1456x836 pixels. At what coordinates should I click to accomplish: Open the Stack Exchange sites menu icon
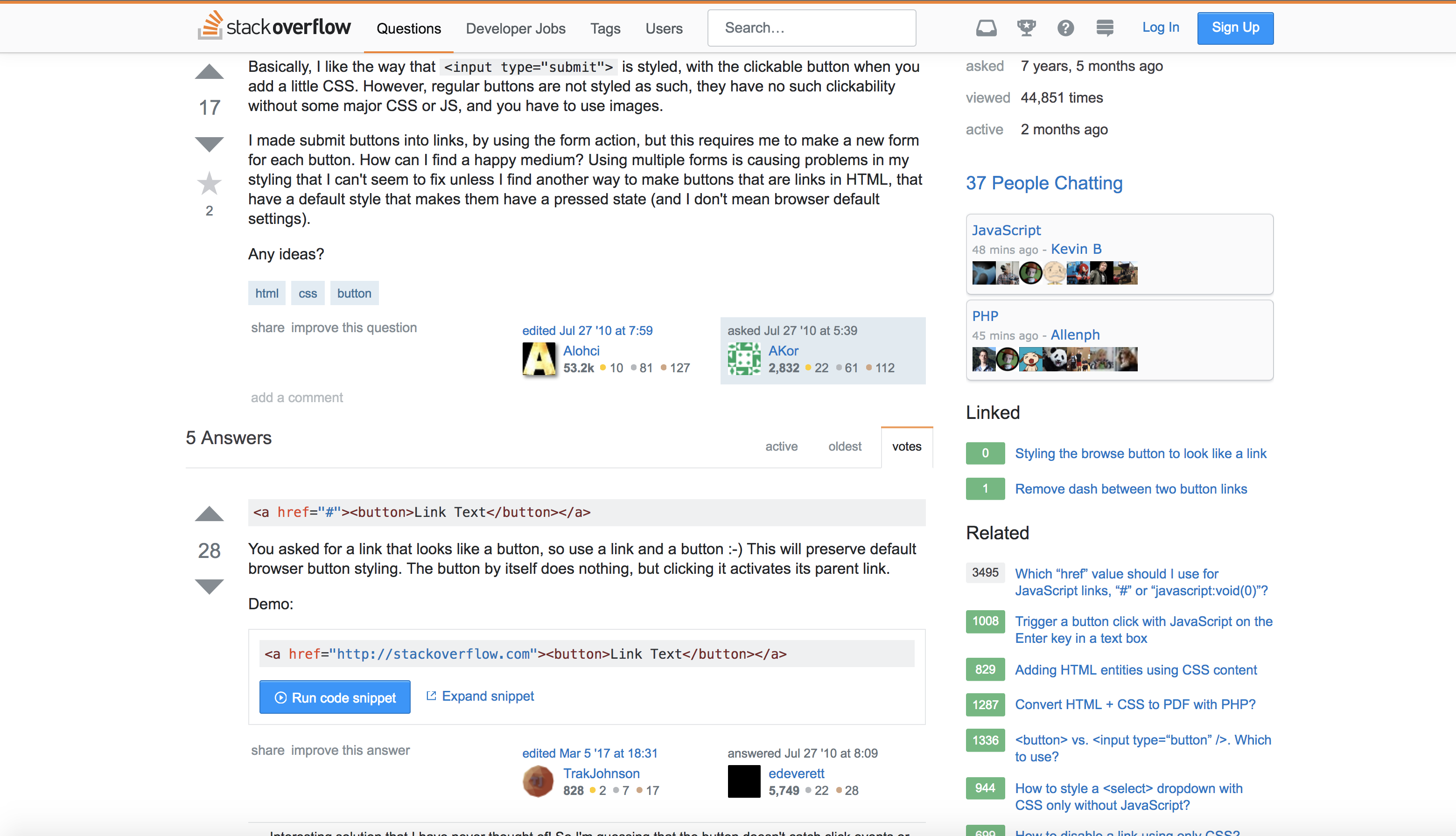point(1105,28)
